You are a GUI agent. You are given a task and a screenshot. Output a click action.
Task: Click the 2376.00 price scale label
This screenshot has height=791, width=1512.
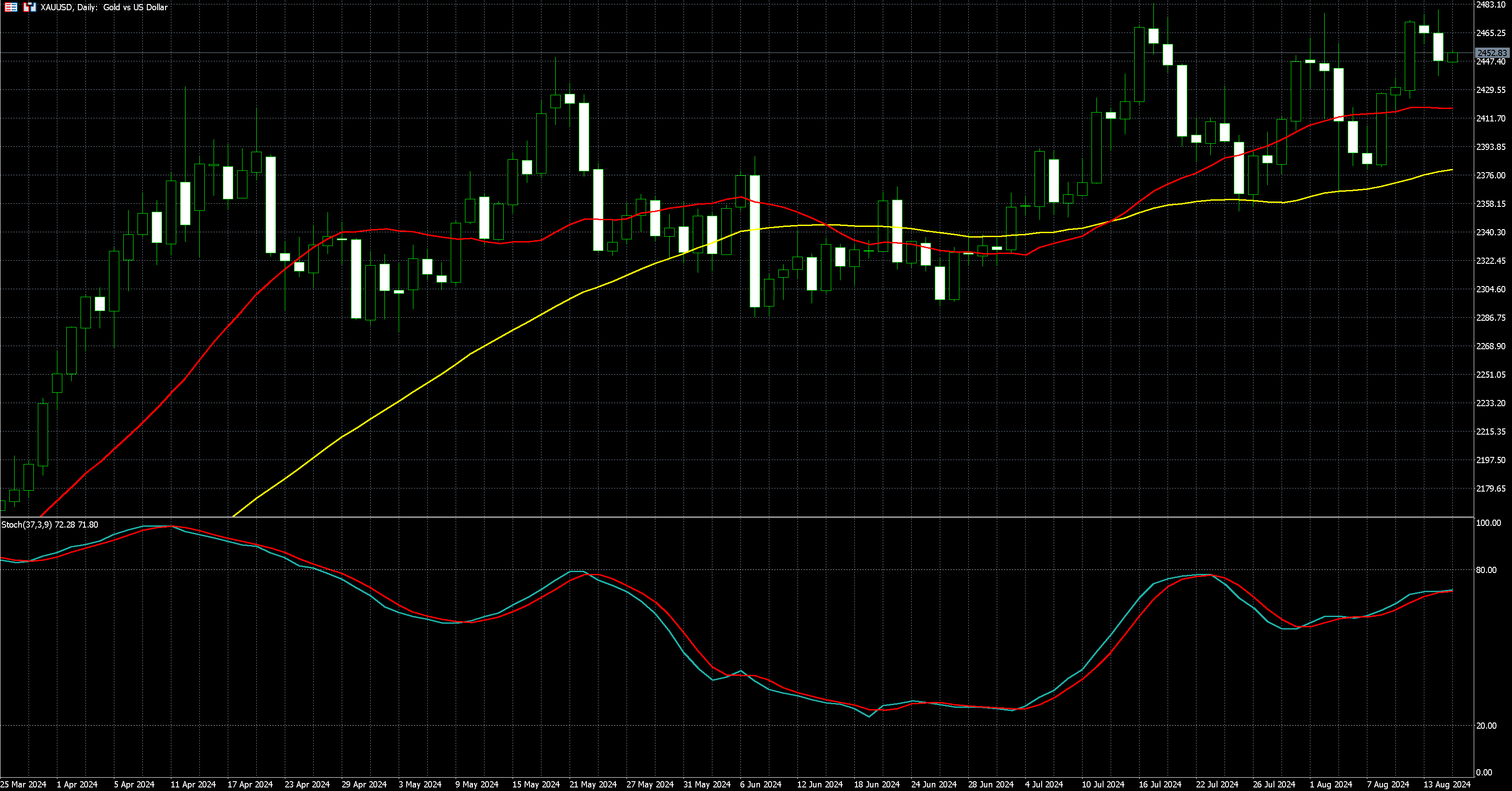(1491, 175)
